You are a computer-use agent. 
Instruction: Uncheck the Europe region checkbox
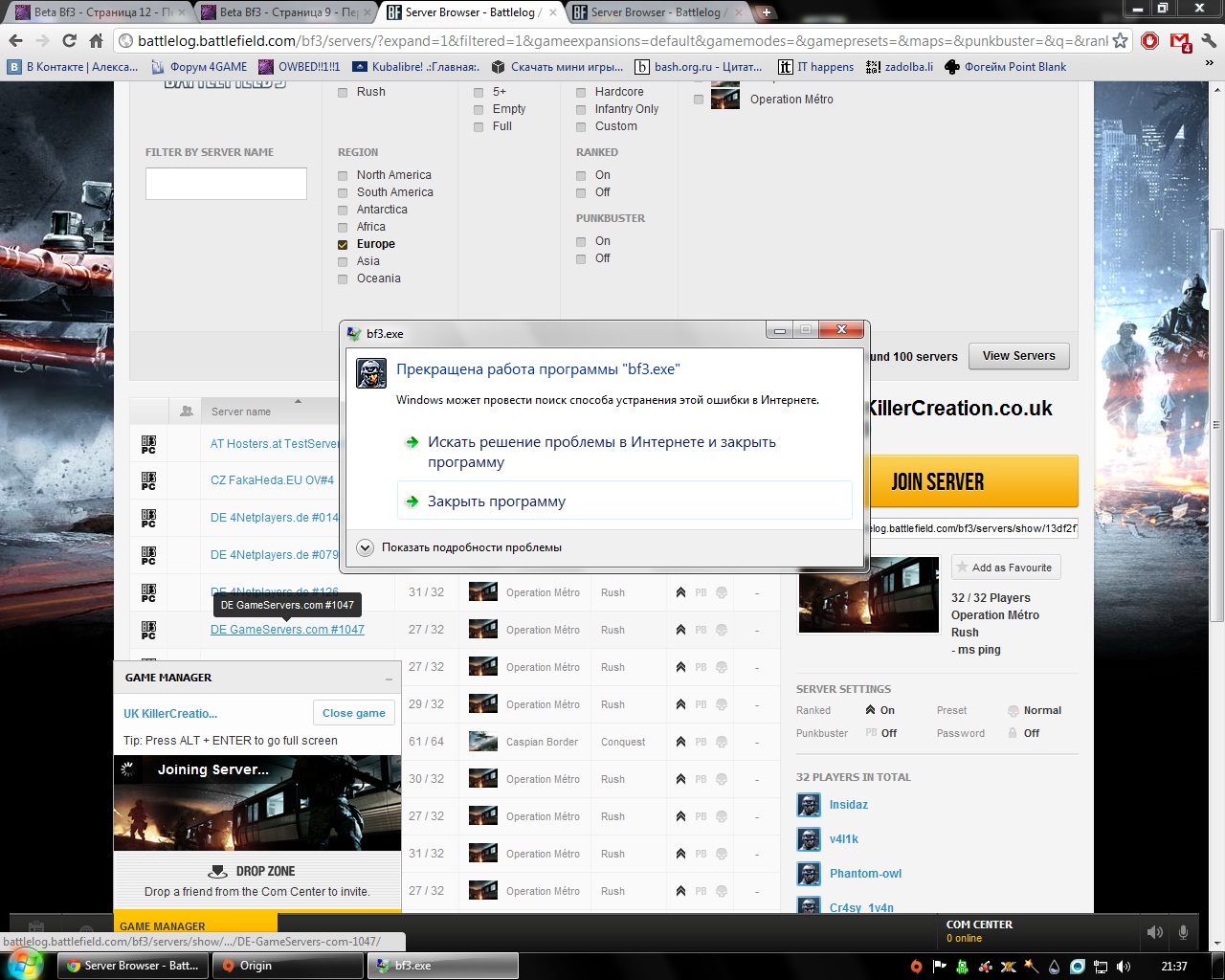click(x=343, y=245)
